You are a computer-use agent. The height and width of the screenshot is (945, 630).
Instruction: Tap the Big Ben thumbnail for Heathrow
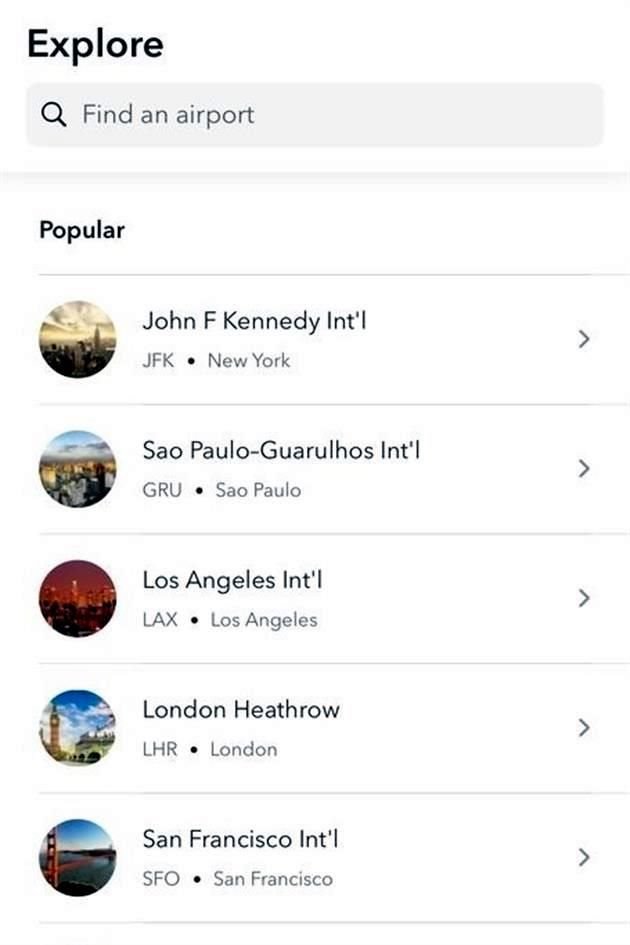[77, 728]
